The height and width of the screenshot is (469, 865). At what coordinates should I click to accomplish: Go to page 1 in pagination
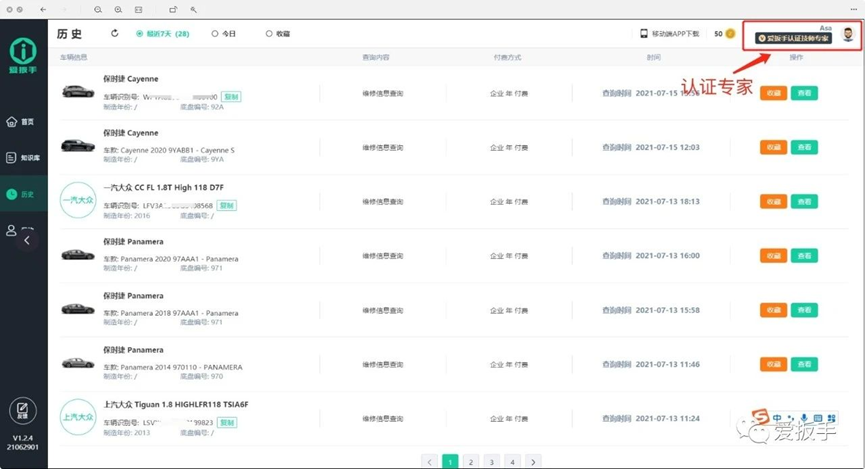[450, 462]
